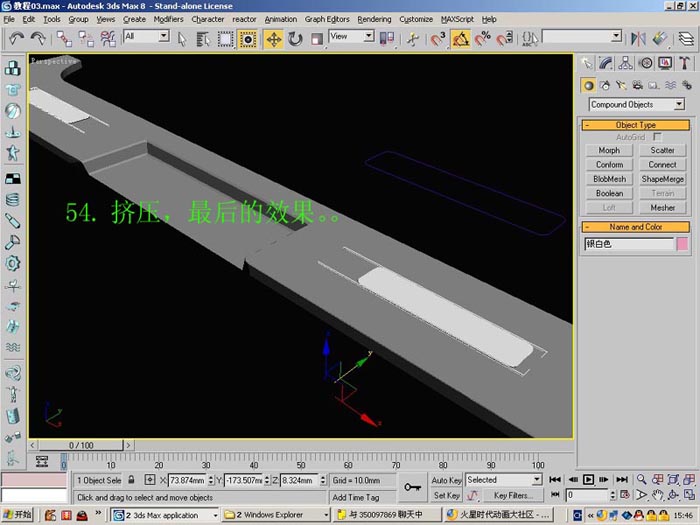The width and height of the screenshot is (700, 525).
Task: Toggle 3D Snaps button
Action: pos(438,39)
